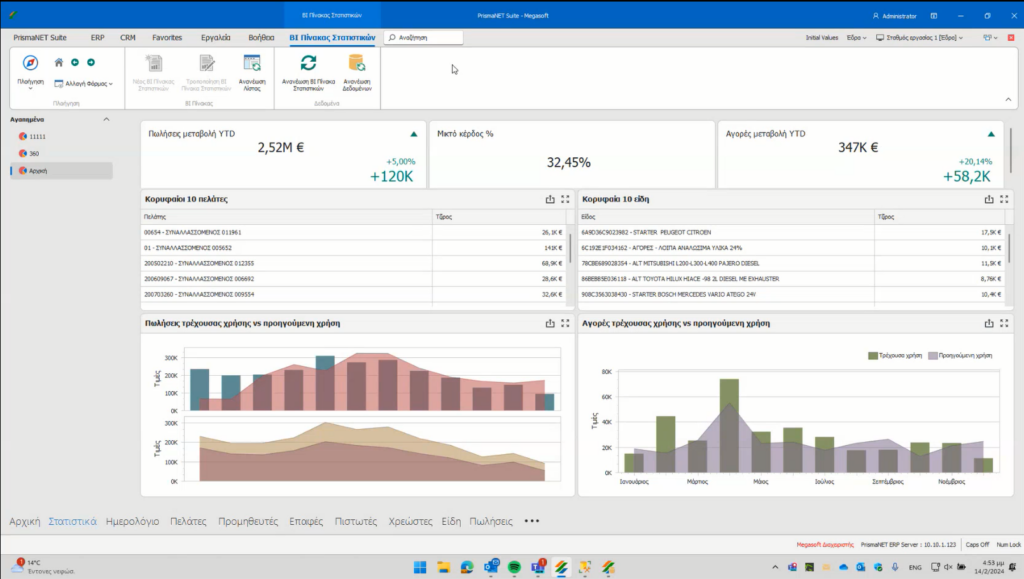Click the Ανανέωση BI Πίνακα Στατιστικών refresh icon

(308, 63)
